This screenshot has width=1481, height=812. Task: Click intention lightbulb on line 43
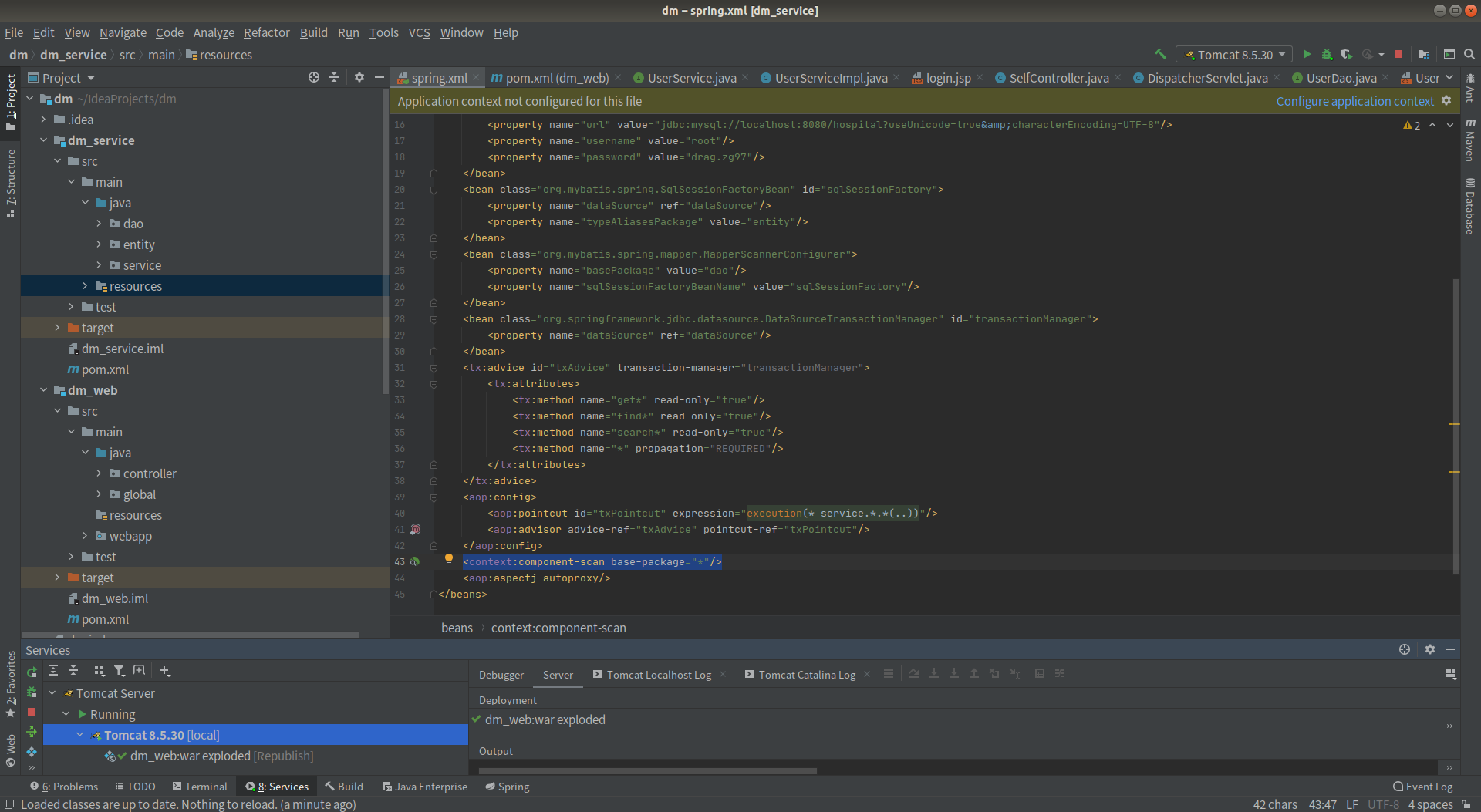tap(449, 560)
